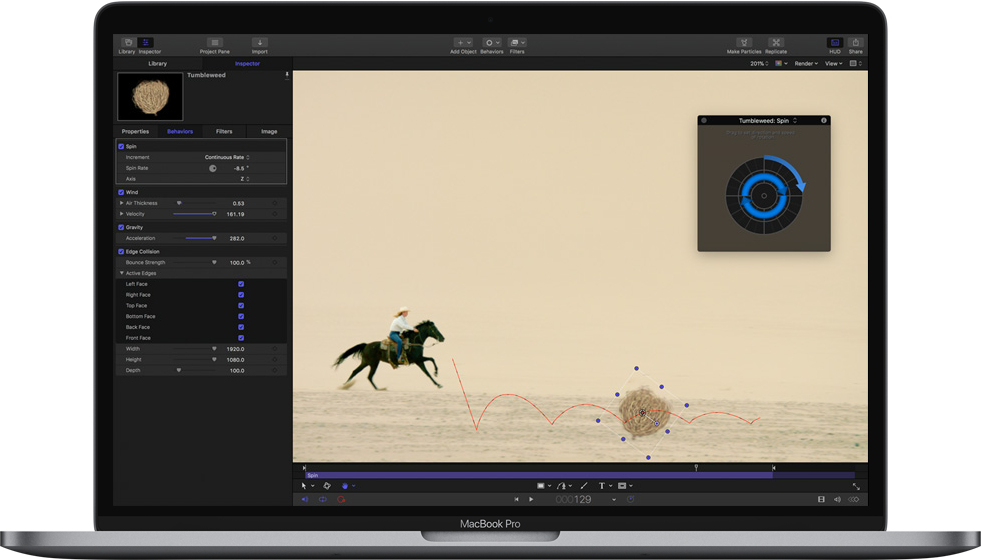Uncheck the Wind behavior checkbox
This screenshot has width=981, height=560.
point(122,192)
